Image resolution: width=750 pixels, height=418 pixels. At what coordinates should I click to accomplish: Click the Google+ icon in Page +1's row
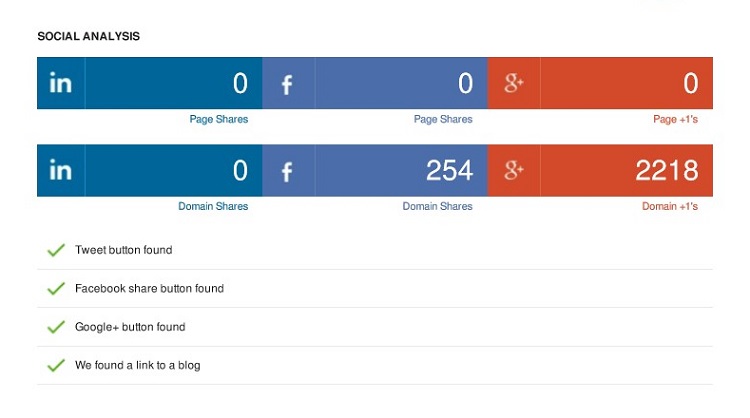click(x=514, y=83)
